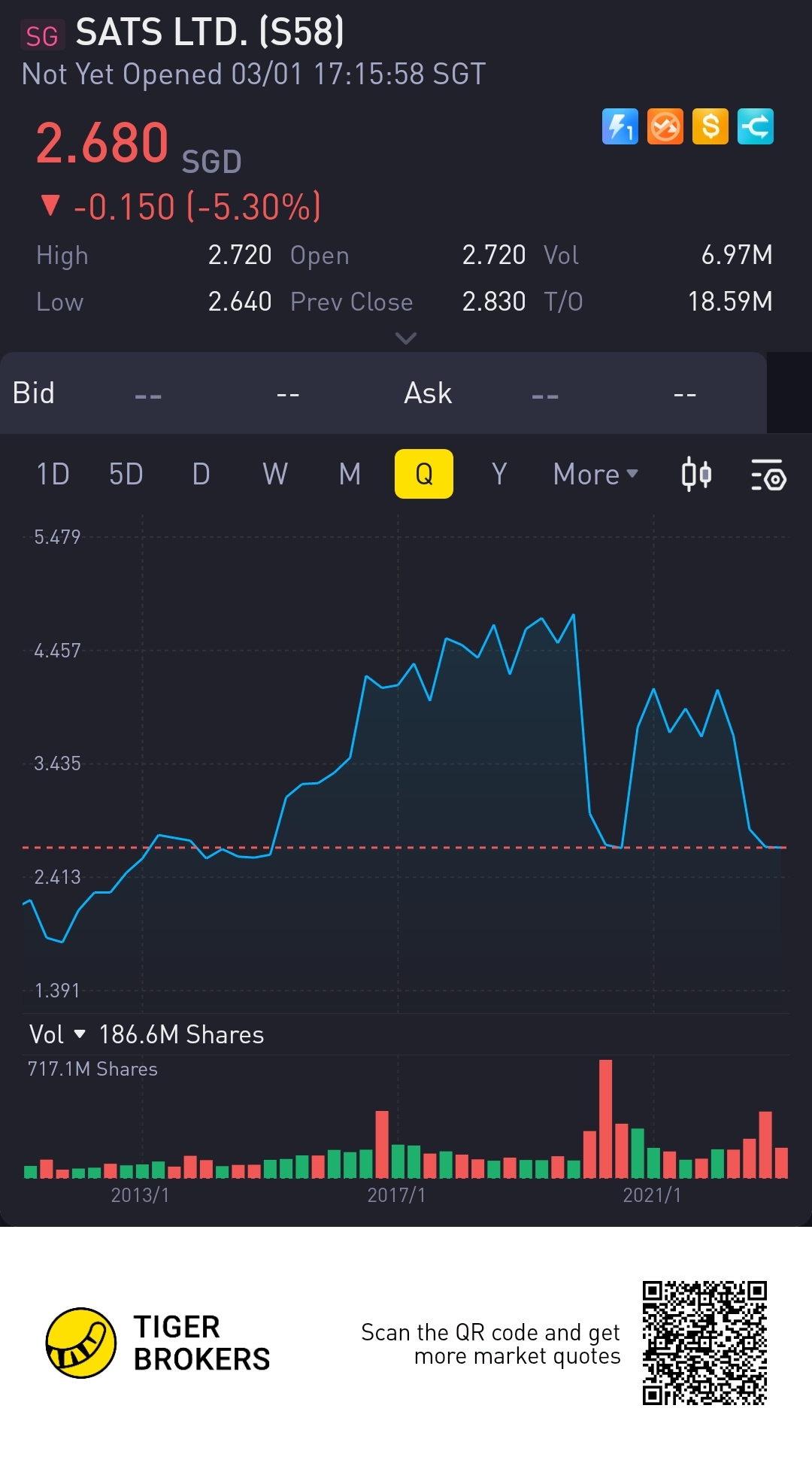The height and width of the screenshot is (1460, 812).
Task: Tap the QR code image
Action: point(704,1343)
